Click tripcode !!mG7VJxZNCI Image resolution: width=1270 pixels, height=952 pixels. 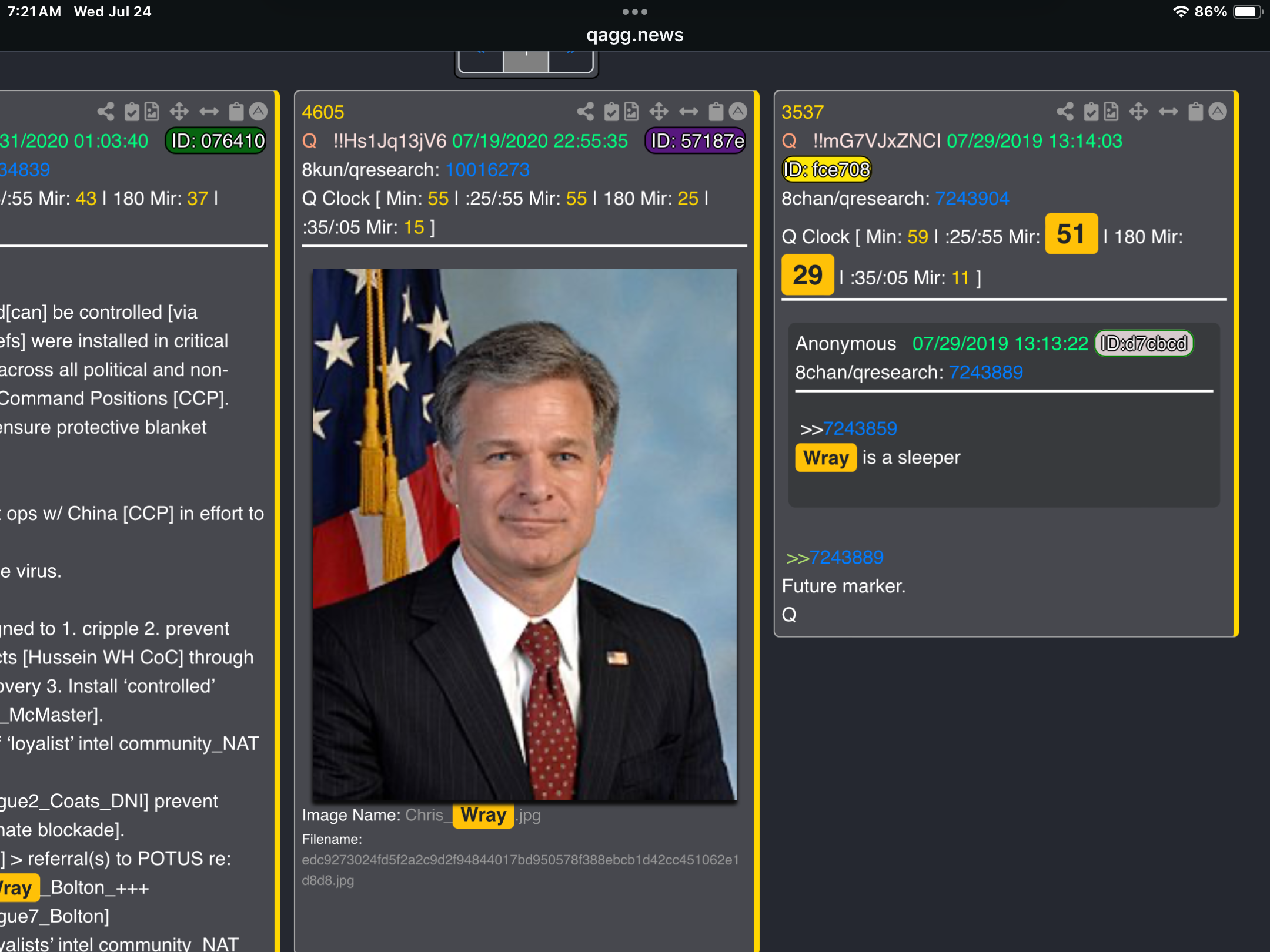(877, 141)
